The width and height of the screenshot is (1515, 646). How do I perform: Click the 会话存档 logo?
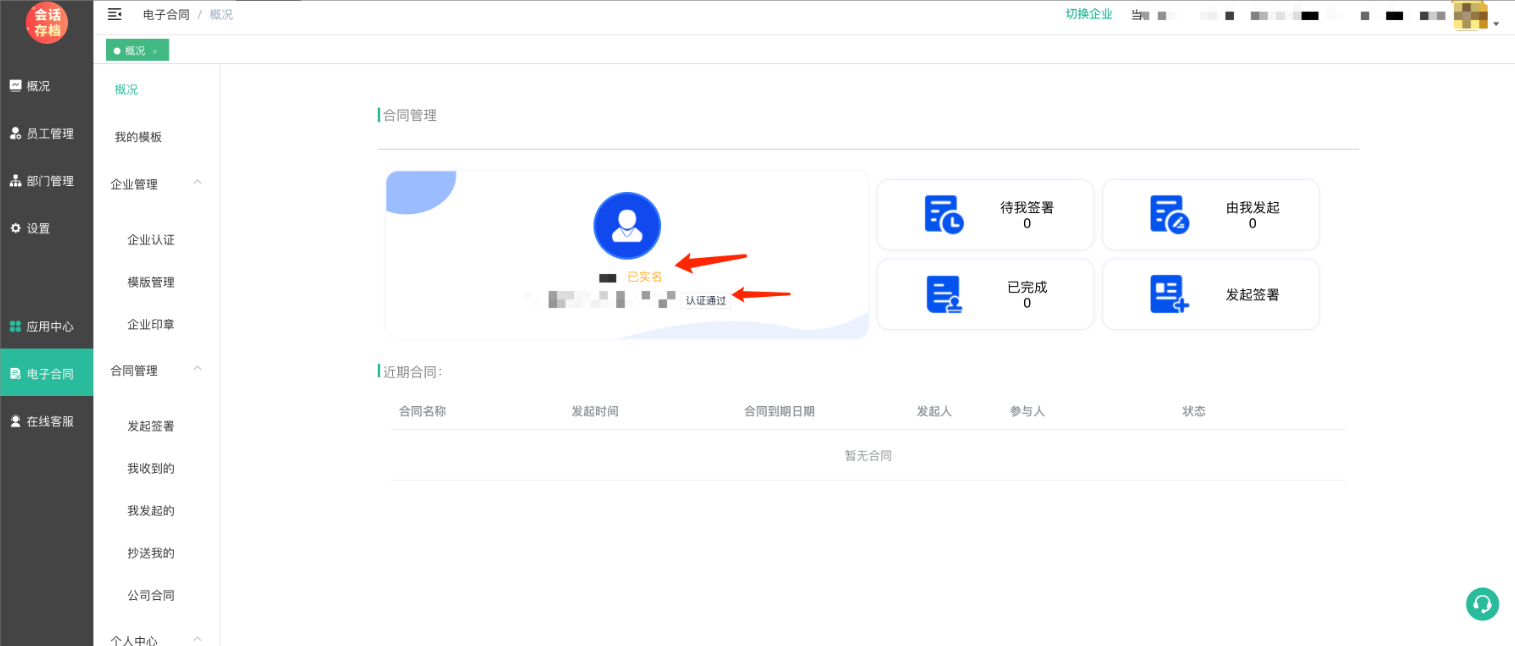46,22
